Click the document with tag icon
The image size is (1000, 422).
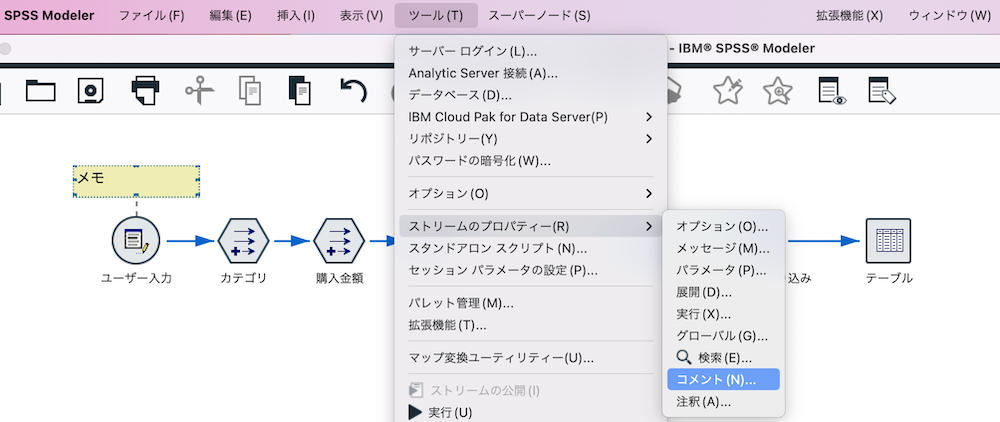click(882, 91)
